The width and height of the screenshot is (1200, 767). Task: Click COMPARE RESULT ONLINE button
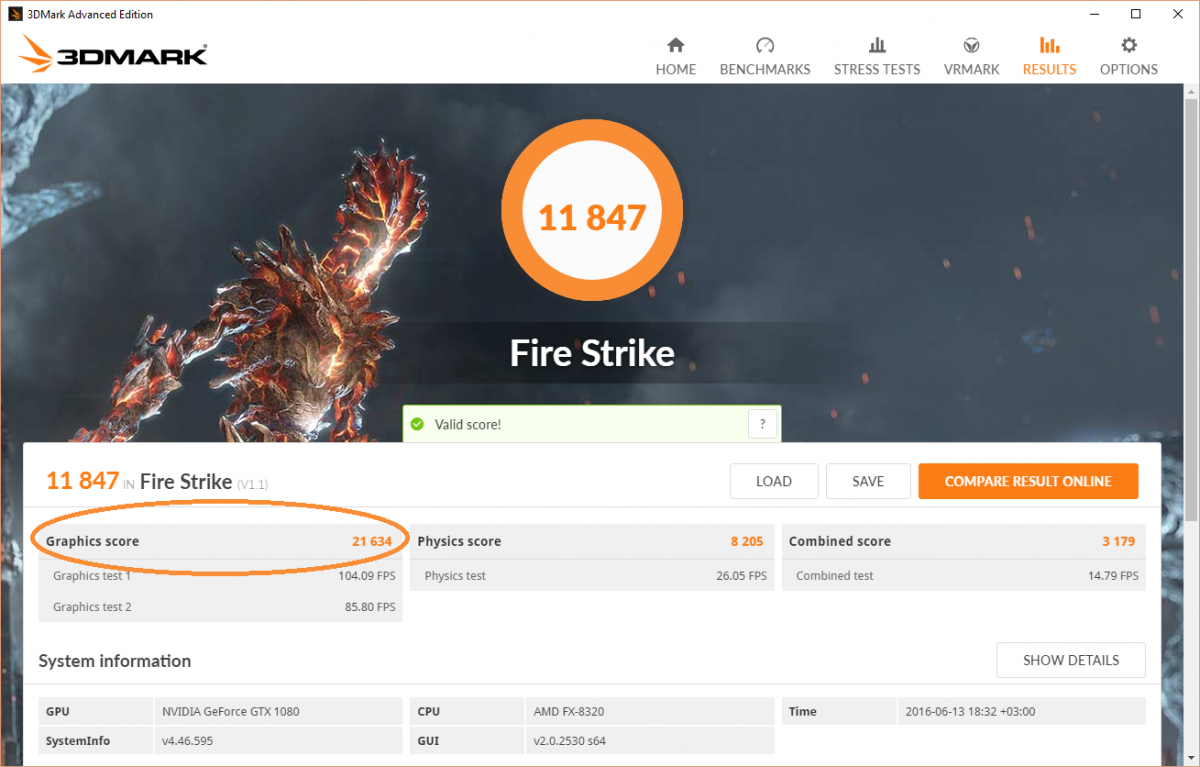click(x=1028, y=481)
